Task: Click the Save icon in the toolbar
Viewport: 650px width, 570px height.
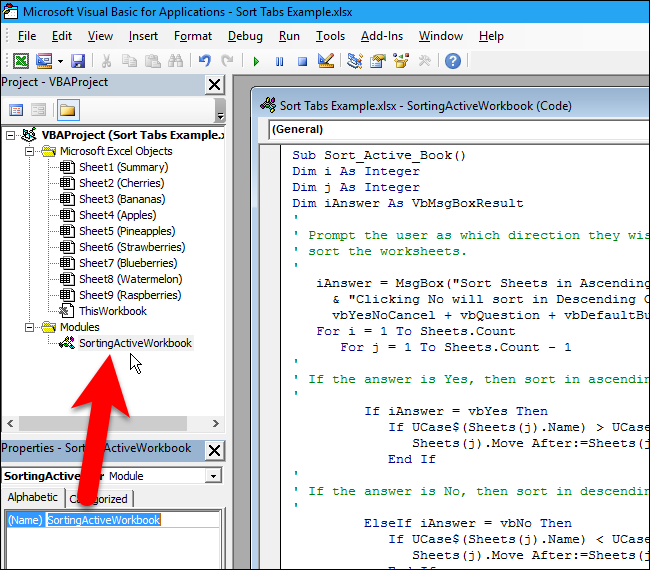Action: [x=77, y=61]
